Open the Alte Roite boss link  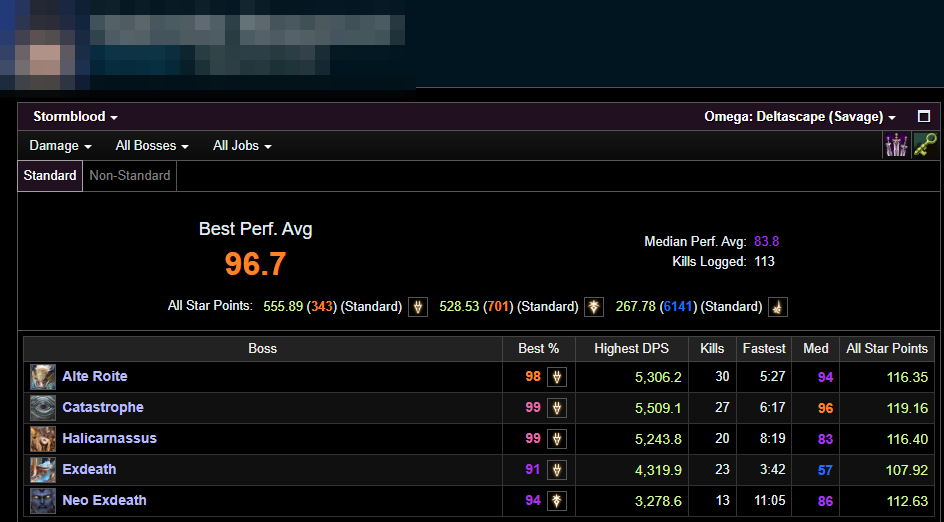95,376
